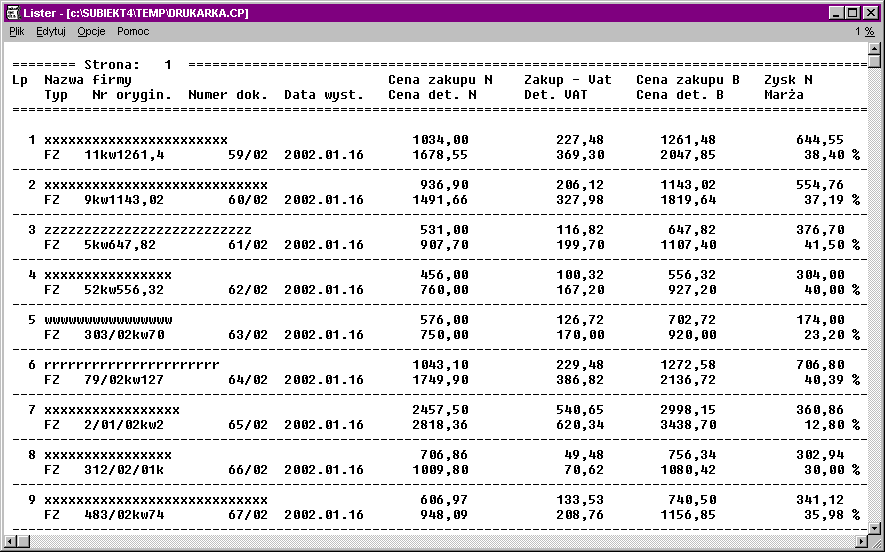
Task: Click value '1156,85' in row 9
Action: point(688,515)
